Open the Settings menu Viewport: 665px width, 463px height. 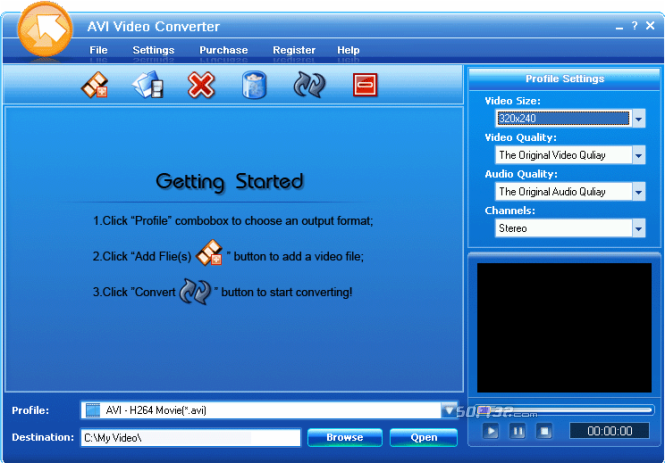pyautogui.click(x=154, y=50)
